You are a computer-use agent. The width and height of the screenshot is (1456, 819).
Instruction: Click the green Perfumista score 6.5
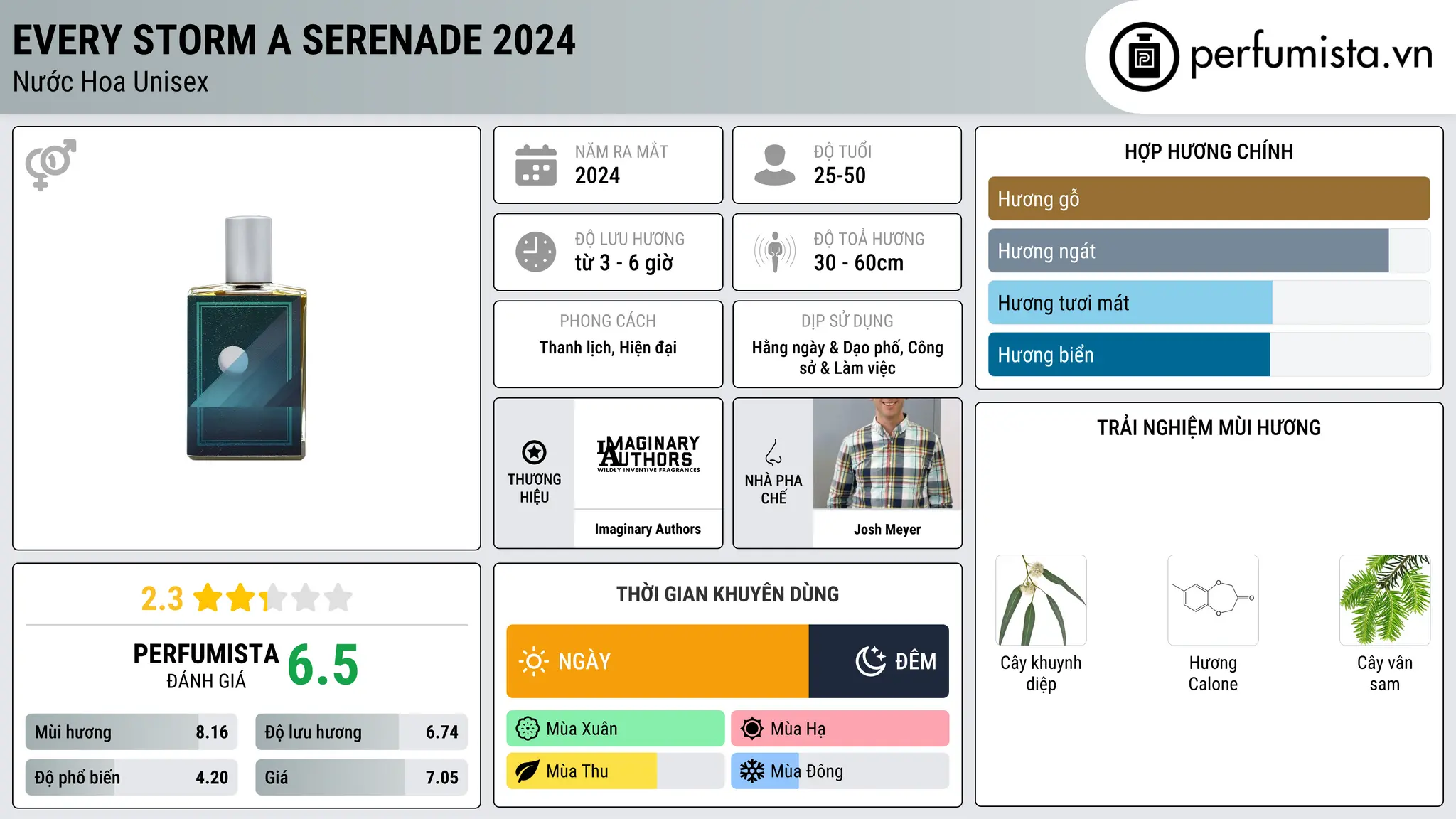[323, 665]
